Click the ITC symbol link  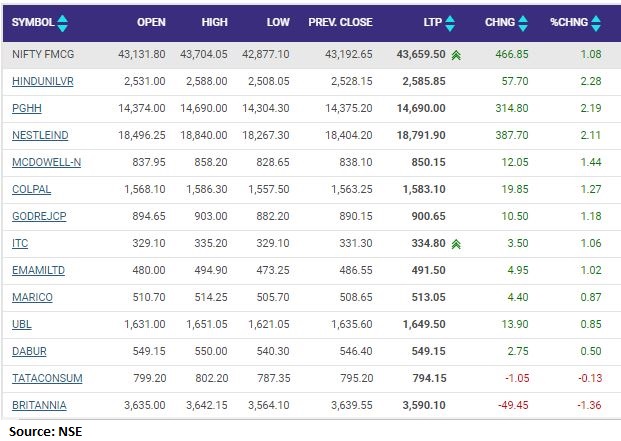coord(20,243)
